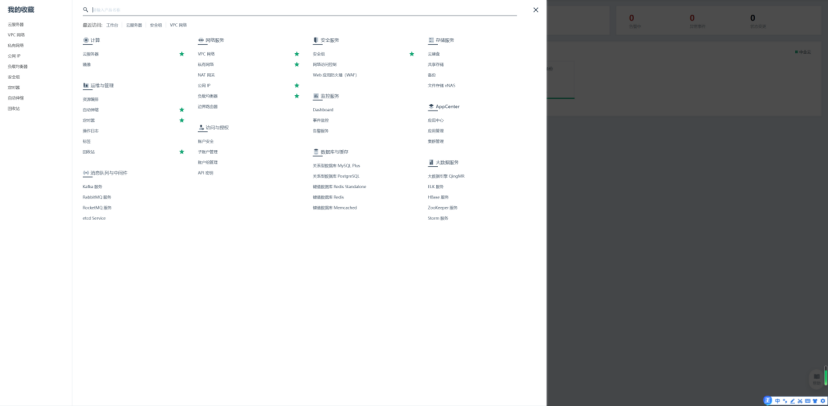Open 云服务器 in My Favorites sidebar

[16, 24]
